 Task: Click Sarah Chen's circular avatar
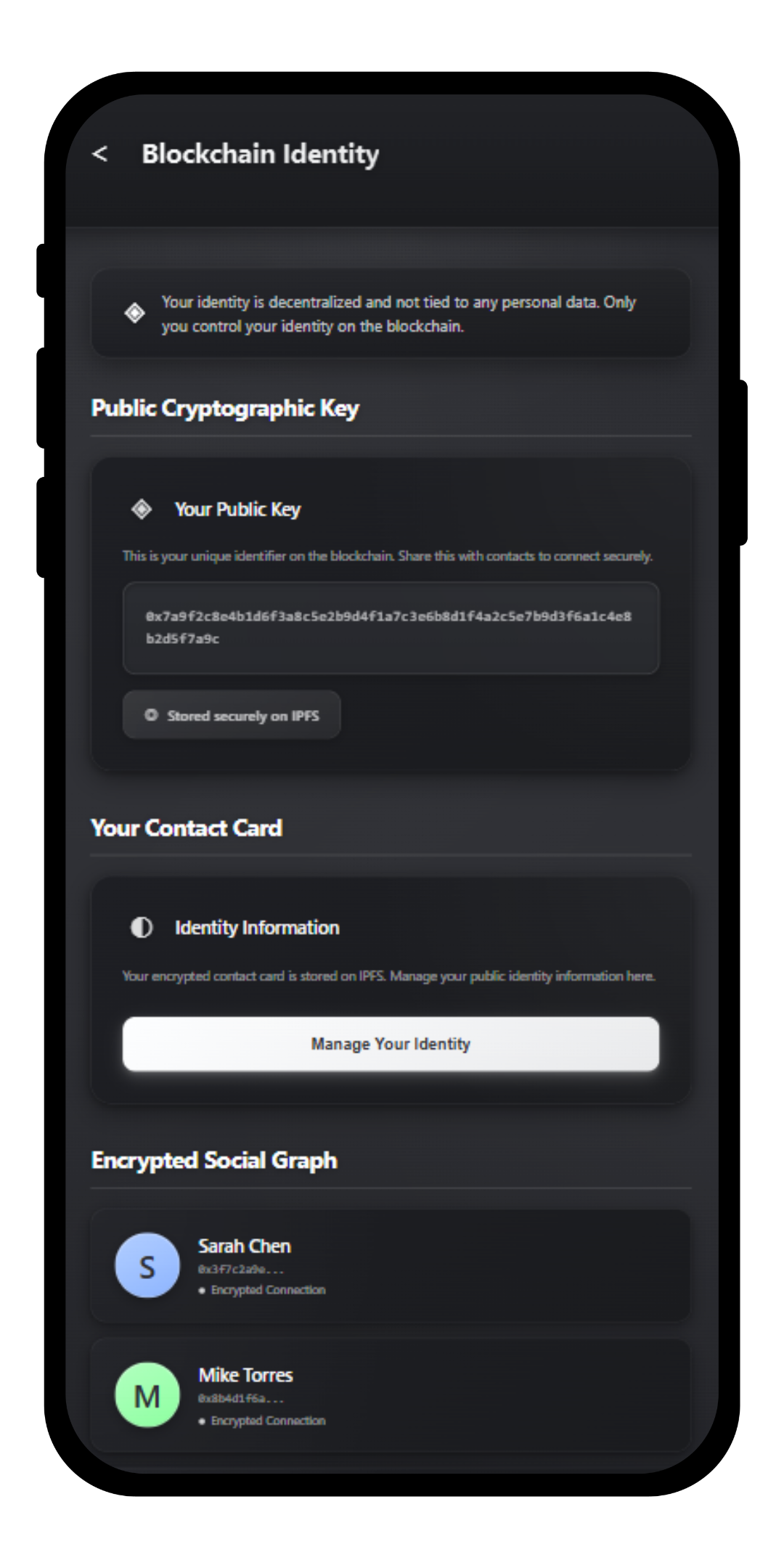147,1265
